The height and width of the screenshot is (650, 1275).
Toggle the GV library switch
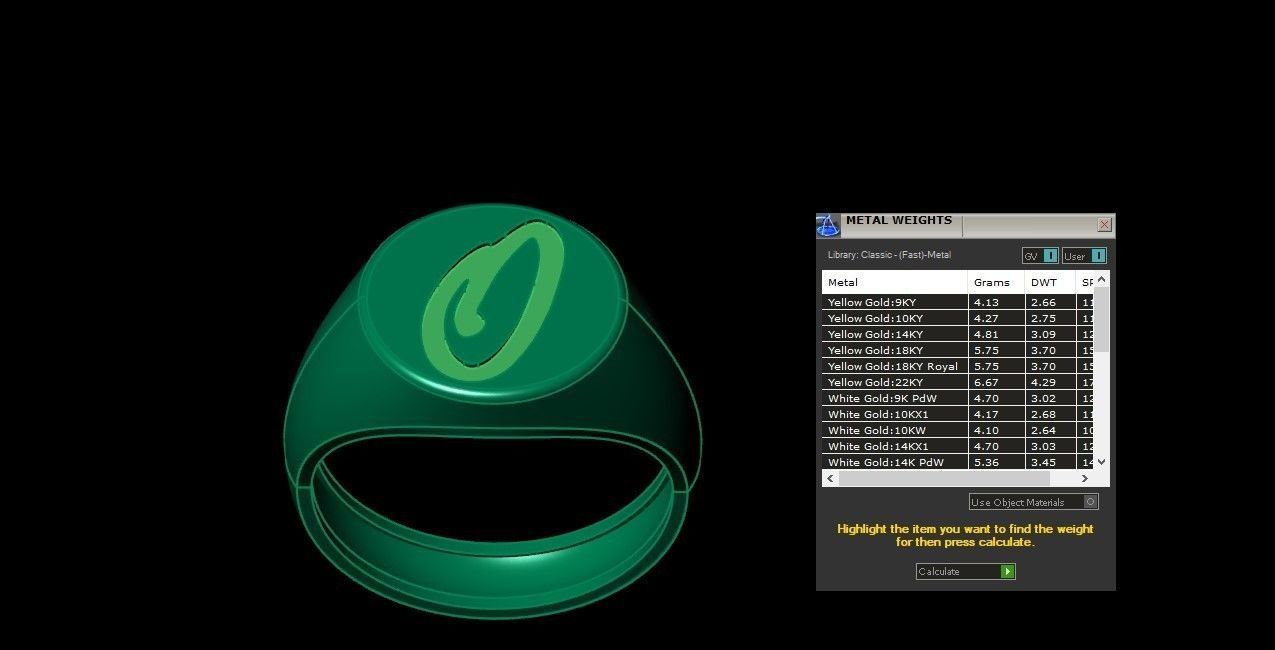tap(1040, 256)
